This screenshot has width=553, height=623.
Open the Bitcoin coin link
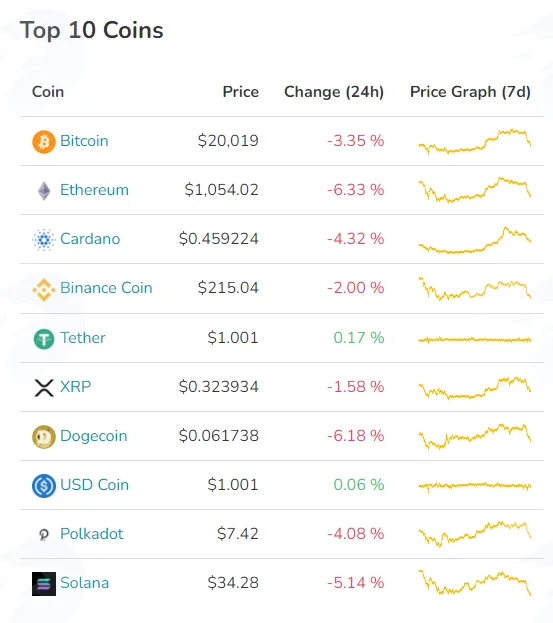coord(84,141)
